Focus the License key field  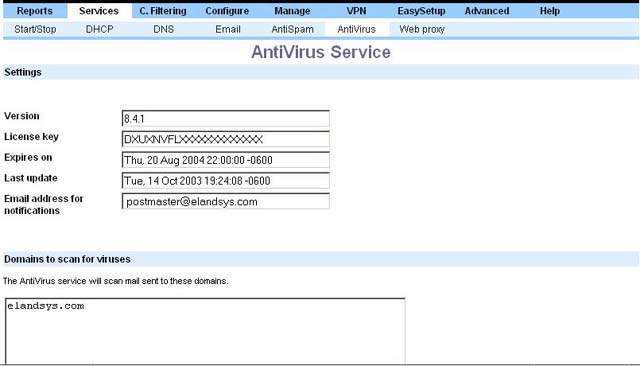pos(226,139)
